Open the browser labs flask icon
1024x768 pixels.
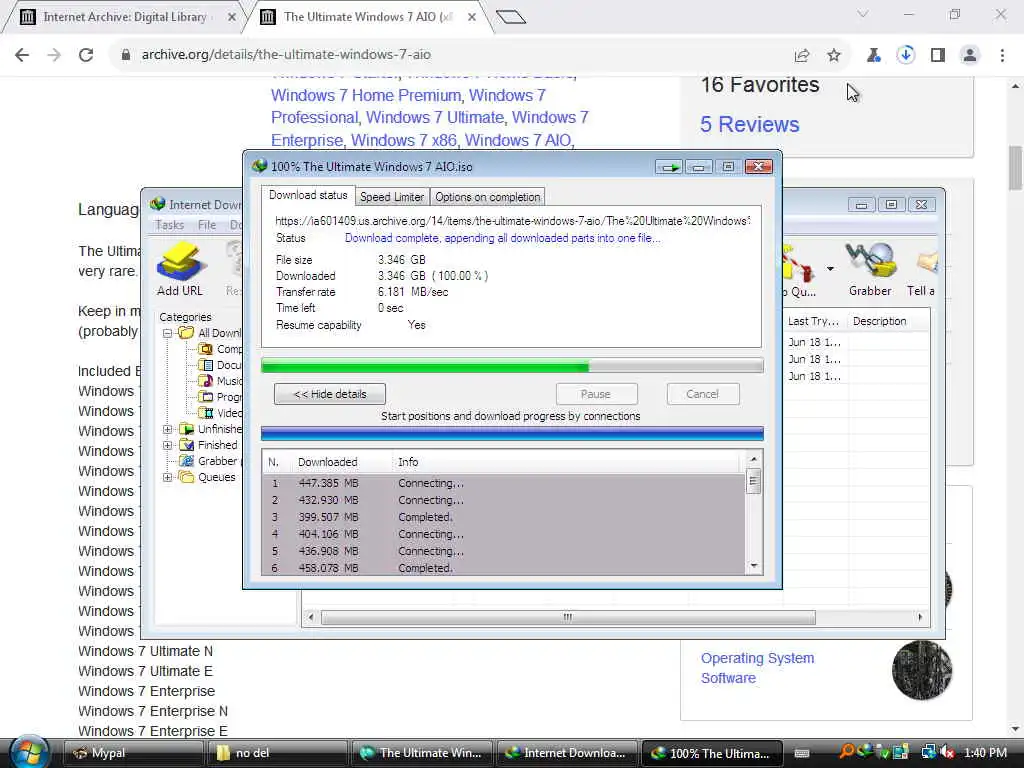pos(873,56)
